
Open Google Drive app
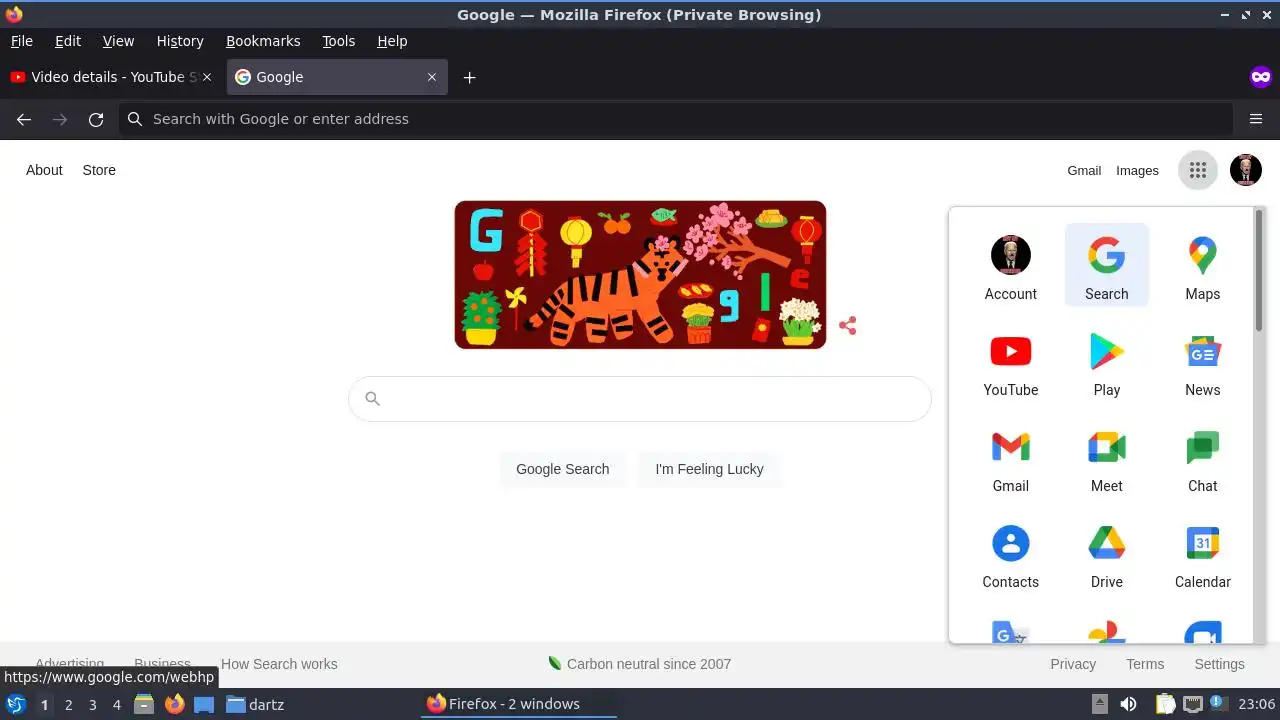coord(1106,553)
